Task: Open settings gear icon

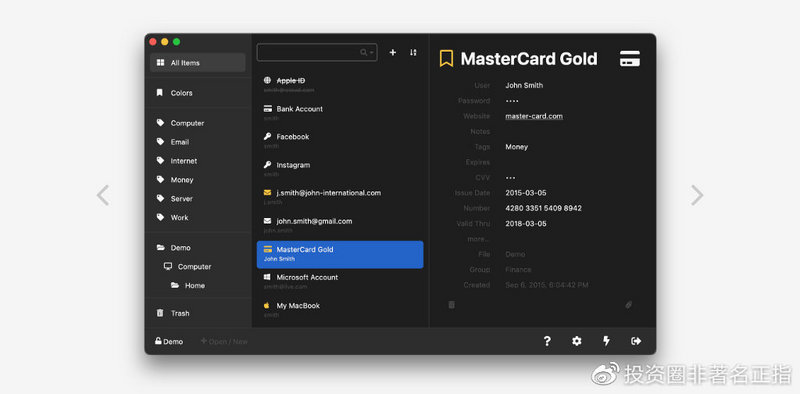Action: [577, 341]
